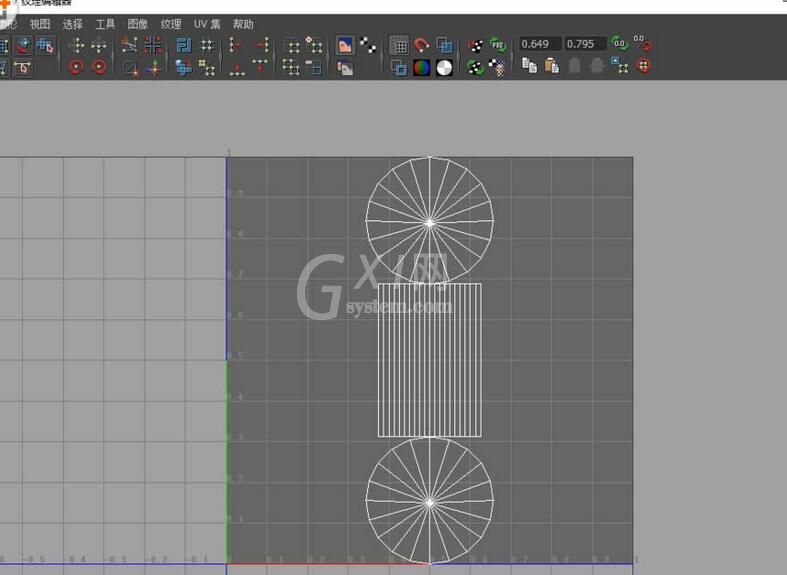The width and height of the screenshot is (787, 575).
Task: Toggle the View Grid button
Action: click(399, 46)
